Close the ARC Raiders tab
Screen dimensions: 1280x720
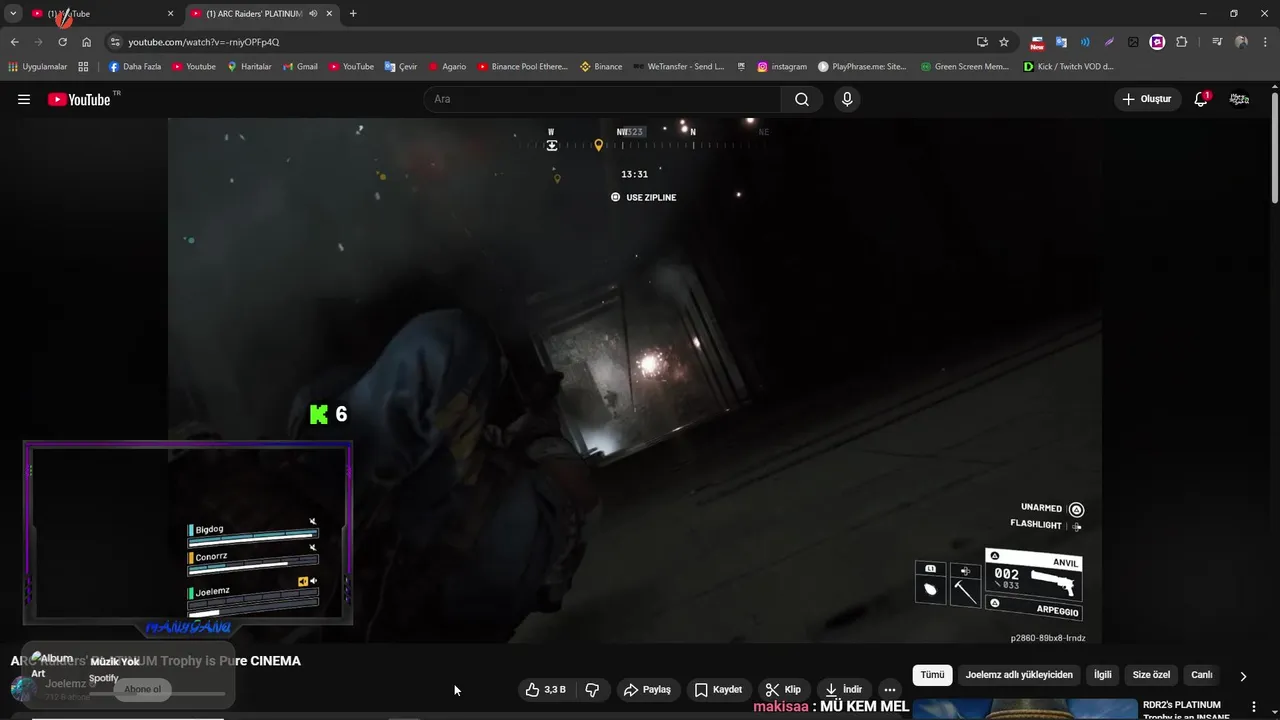(x=330, y=14)
